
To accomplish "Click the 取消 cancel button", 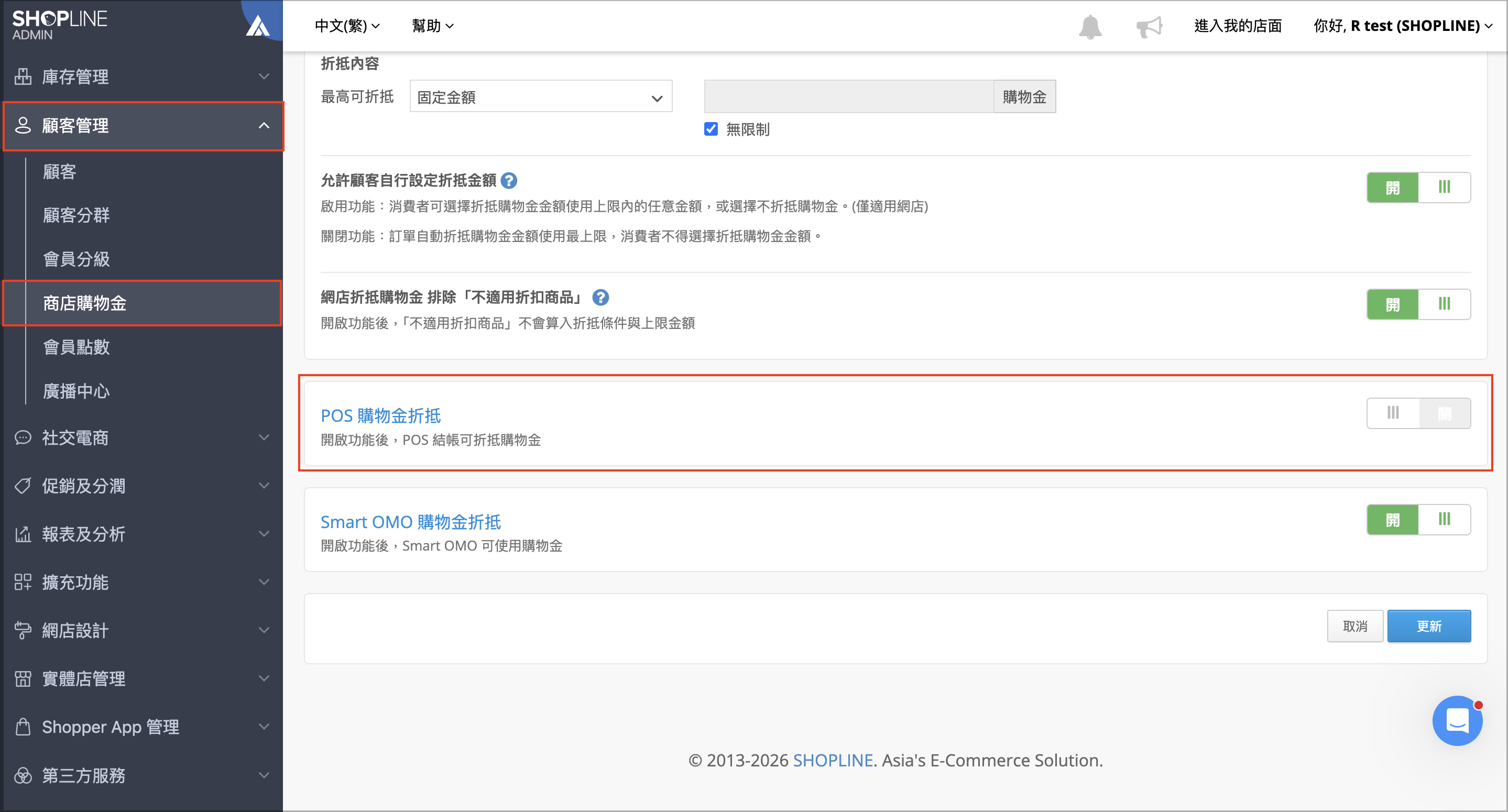I will click(x=1355, y=627).
